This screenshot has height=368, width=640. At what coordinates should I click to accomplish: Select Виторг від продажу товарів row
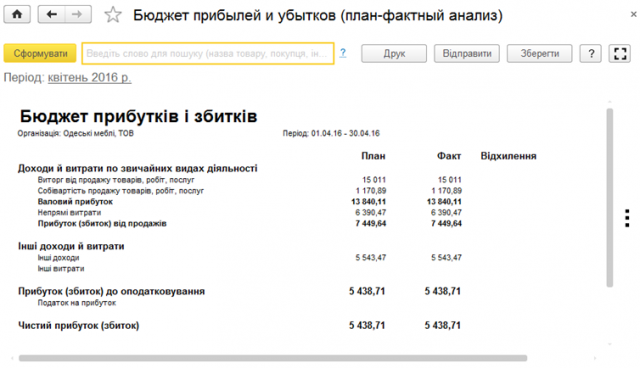116,180
